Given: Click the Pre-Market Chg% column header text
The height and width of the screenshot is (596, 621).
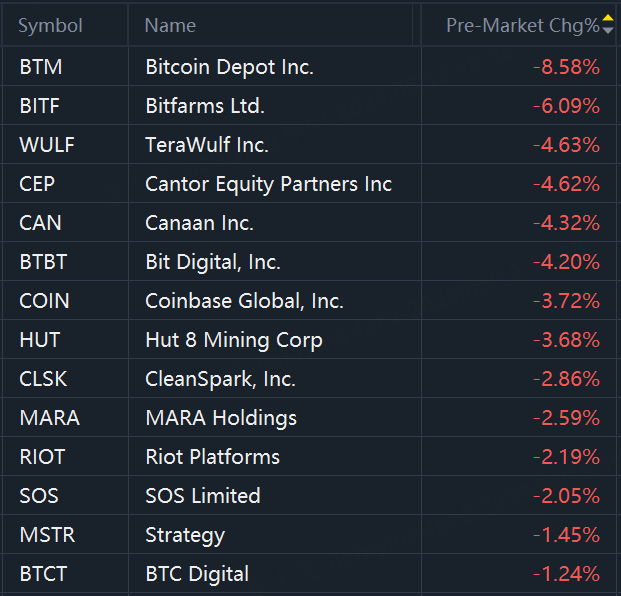Looking at the screenshot, I should [x=522, y=26].
